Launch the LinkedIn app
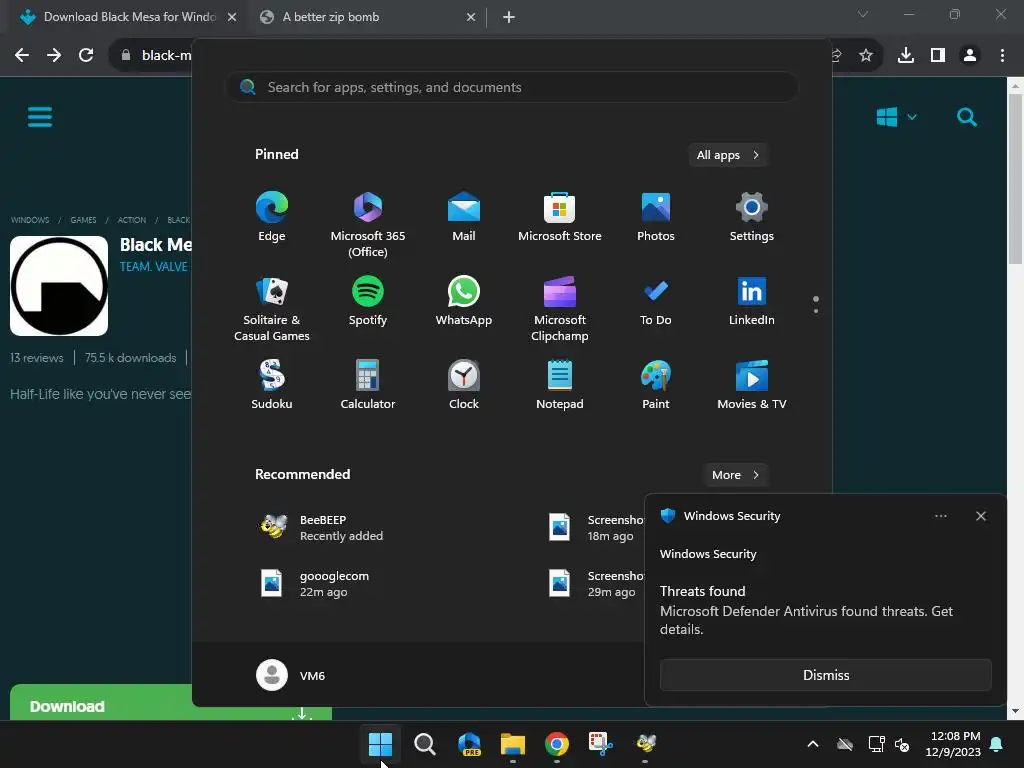This screenshot has height=768, width=1024. click(752, 301)
